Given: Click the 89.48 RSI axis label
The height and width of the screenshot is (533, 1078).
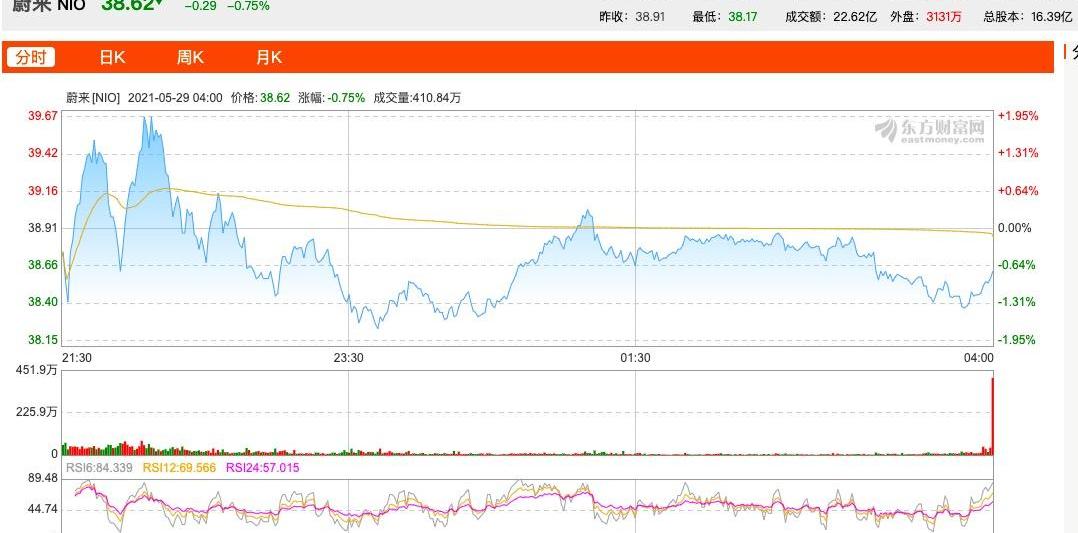Looking at the screenshot, I should 43,479.
